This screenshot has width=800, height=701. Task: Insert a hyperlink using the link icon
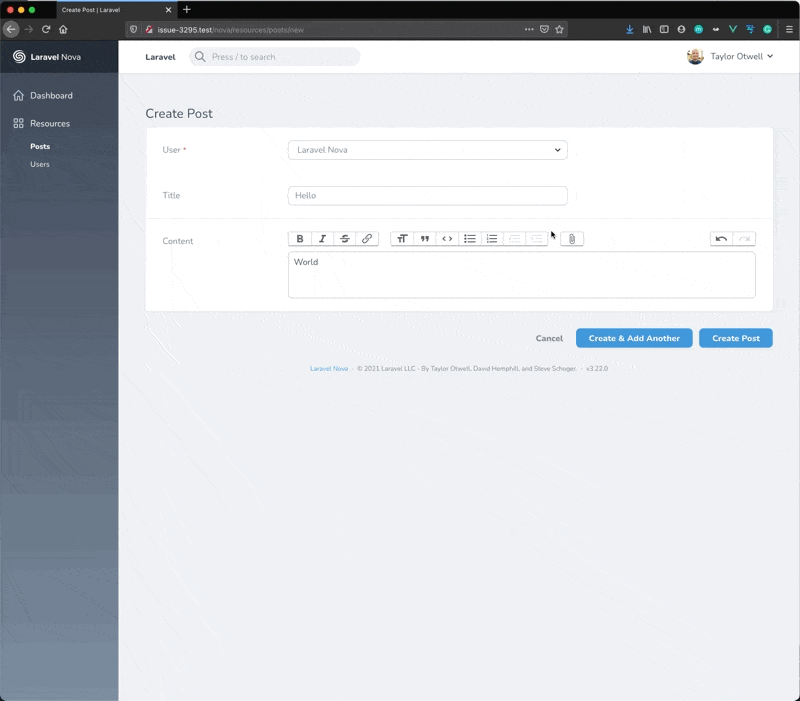[366, 238]
